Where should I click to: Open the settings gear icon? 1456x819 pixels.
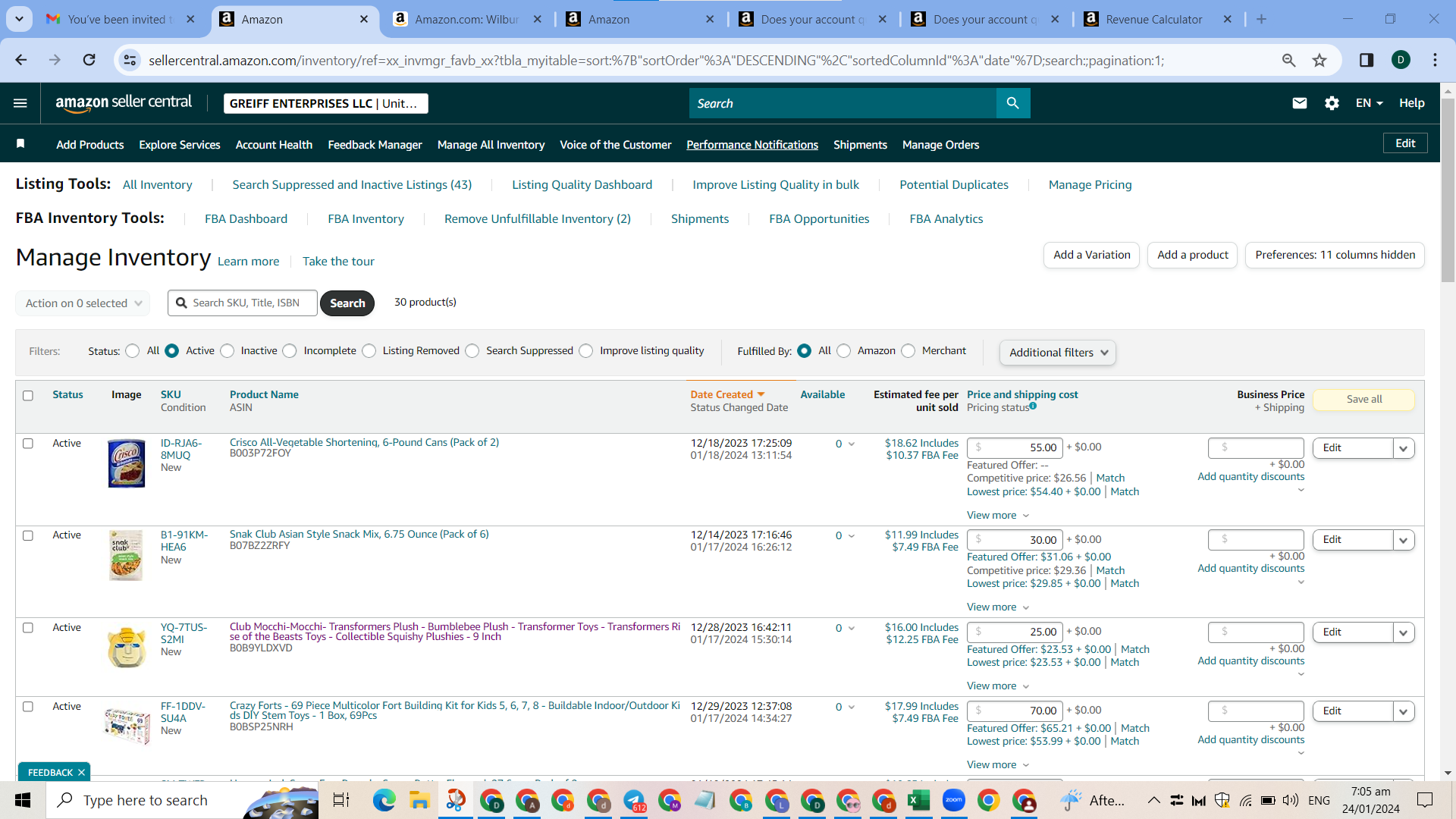point(1332,103)
